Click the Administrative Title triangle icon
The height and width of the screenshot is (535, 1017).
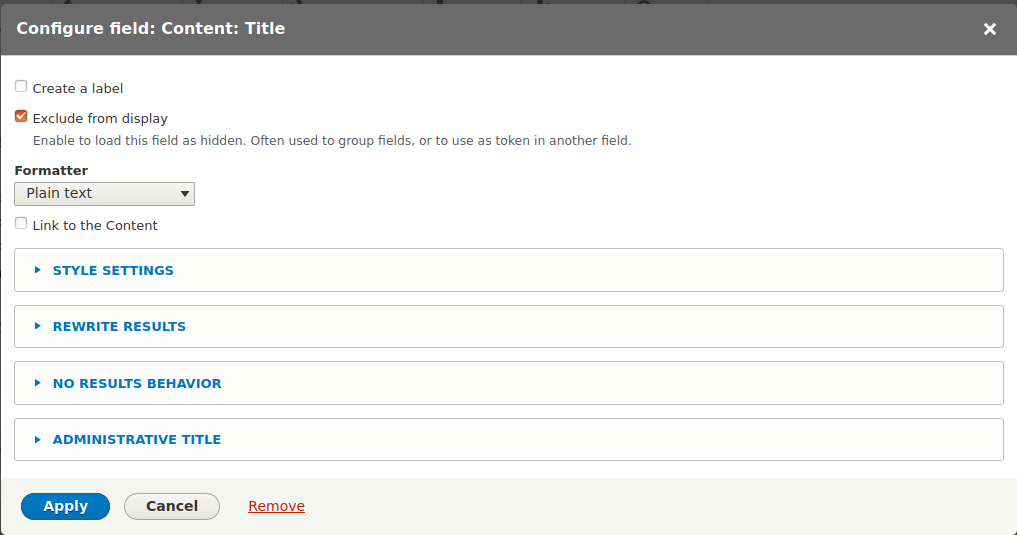pos(38,439)
